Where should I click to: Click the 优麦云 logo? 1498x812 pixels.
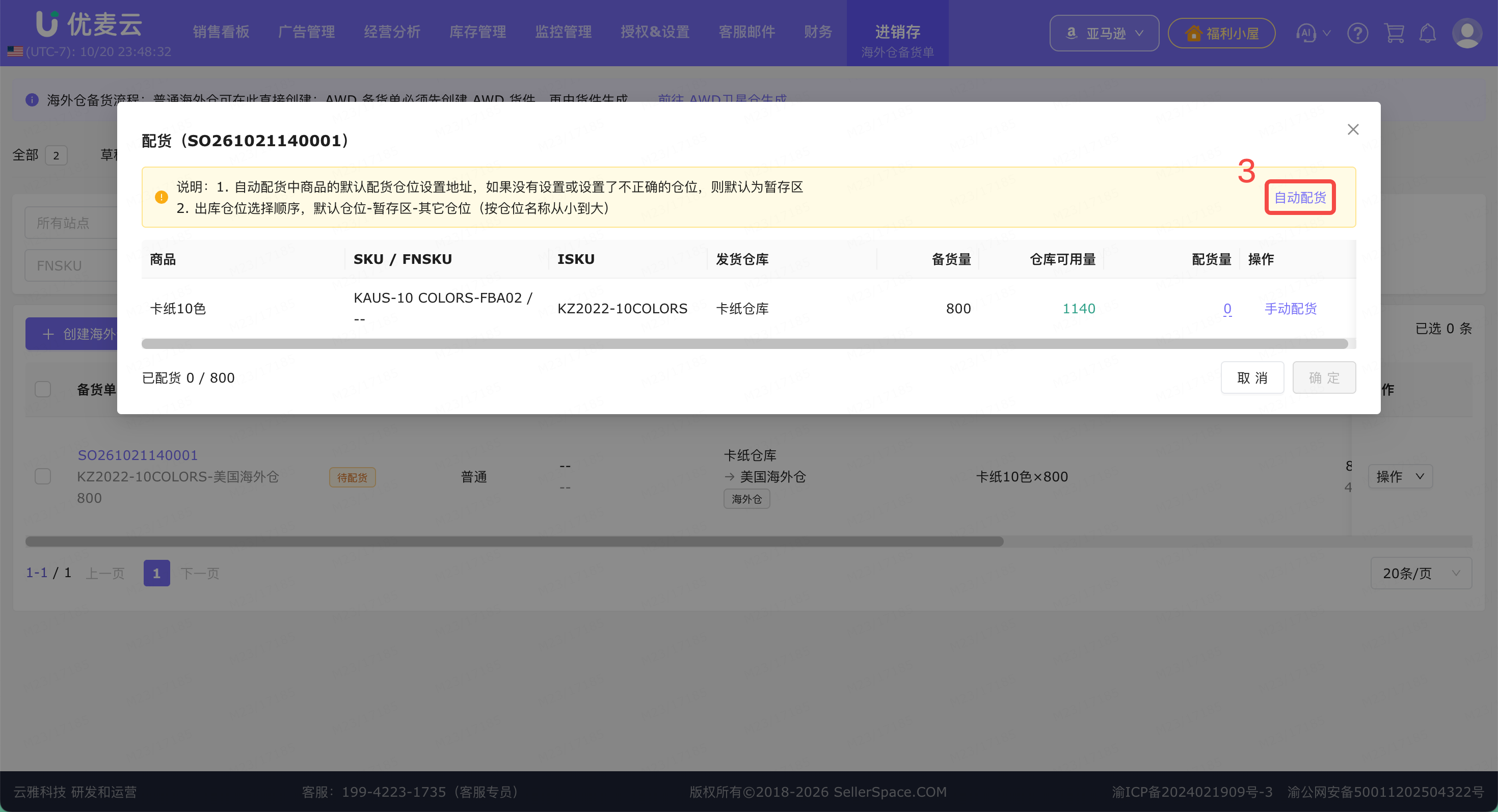pos(89,24)
